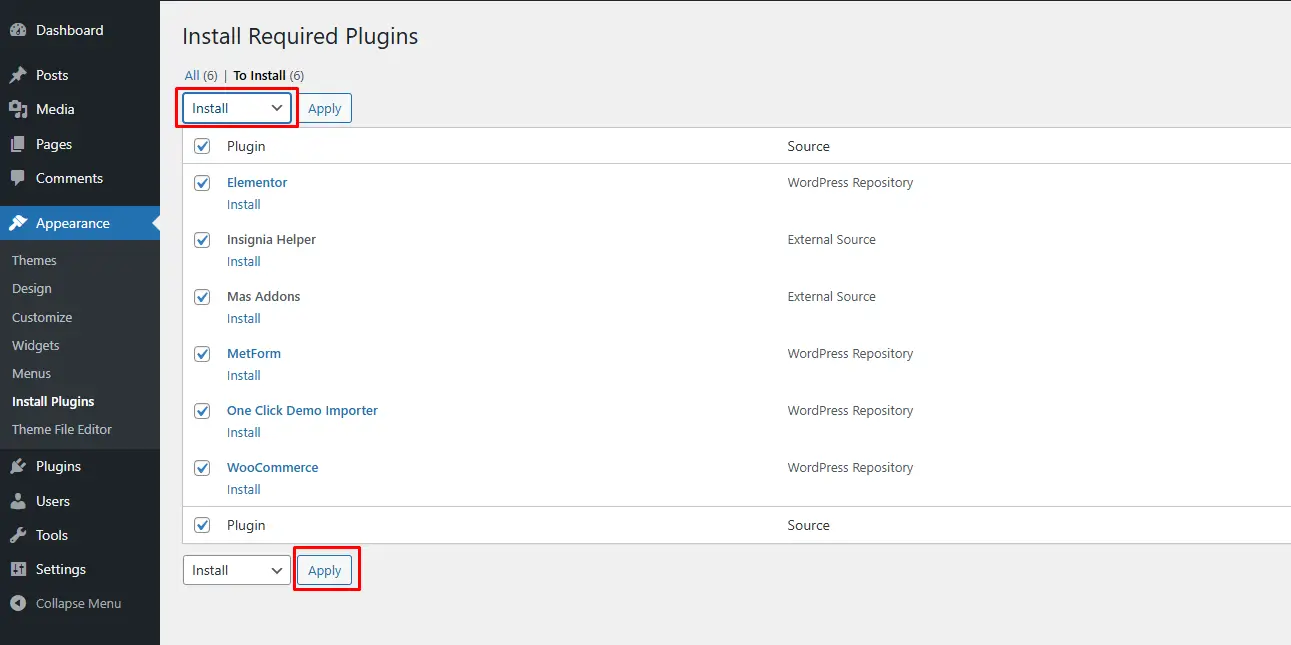
Task: Click the Dashboard gauge icon
Action: [x=18, y=31]
